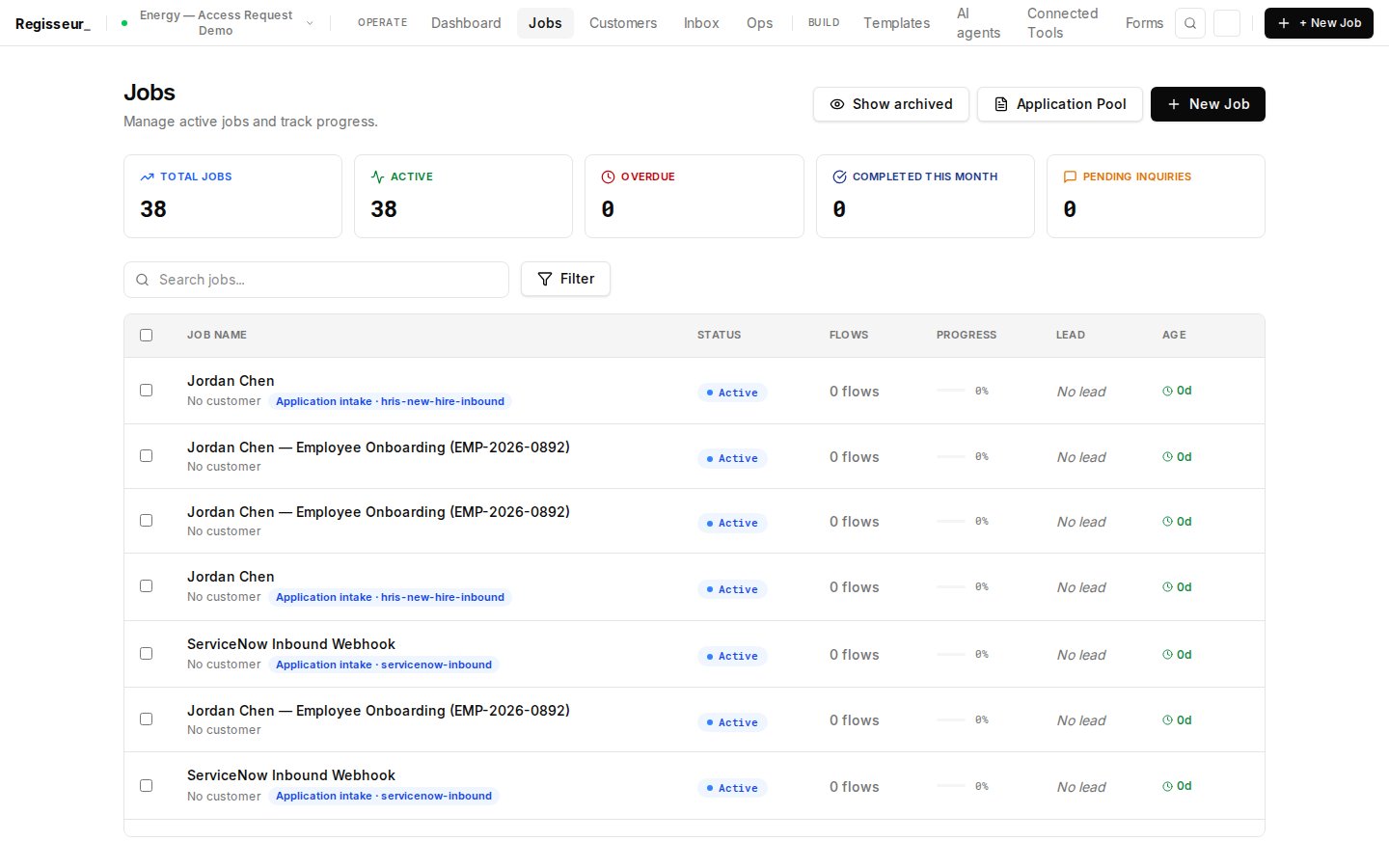
Task: Click age clock icon for first Jordan Chen row
Action: 1167,392
